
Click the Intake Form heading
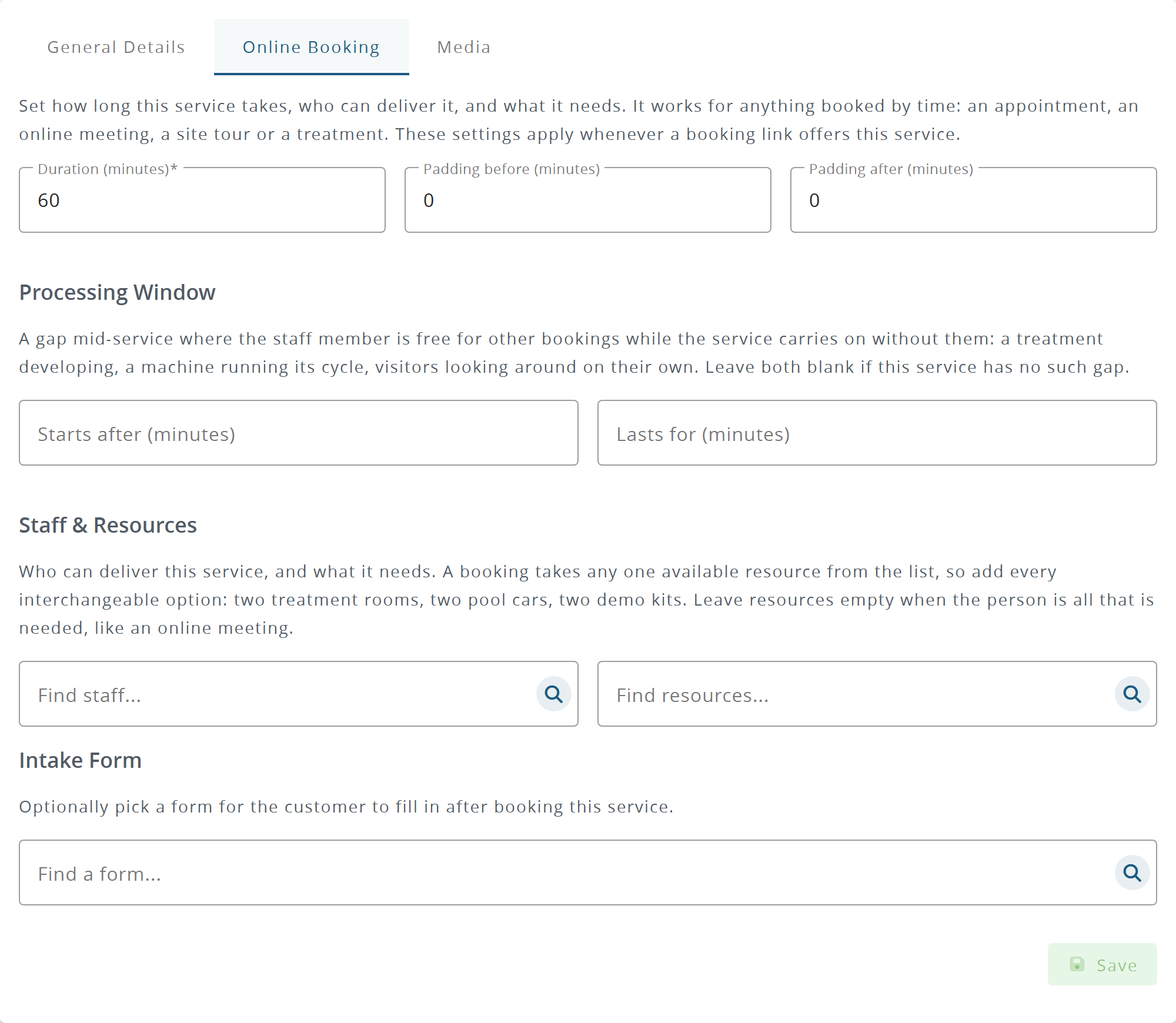pos(81,761)
